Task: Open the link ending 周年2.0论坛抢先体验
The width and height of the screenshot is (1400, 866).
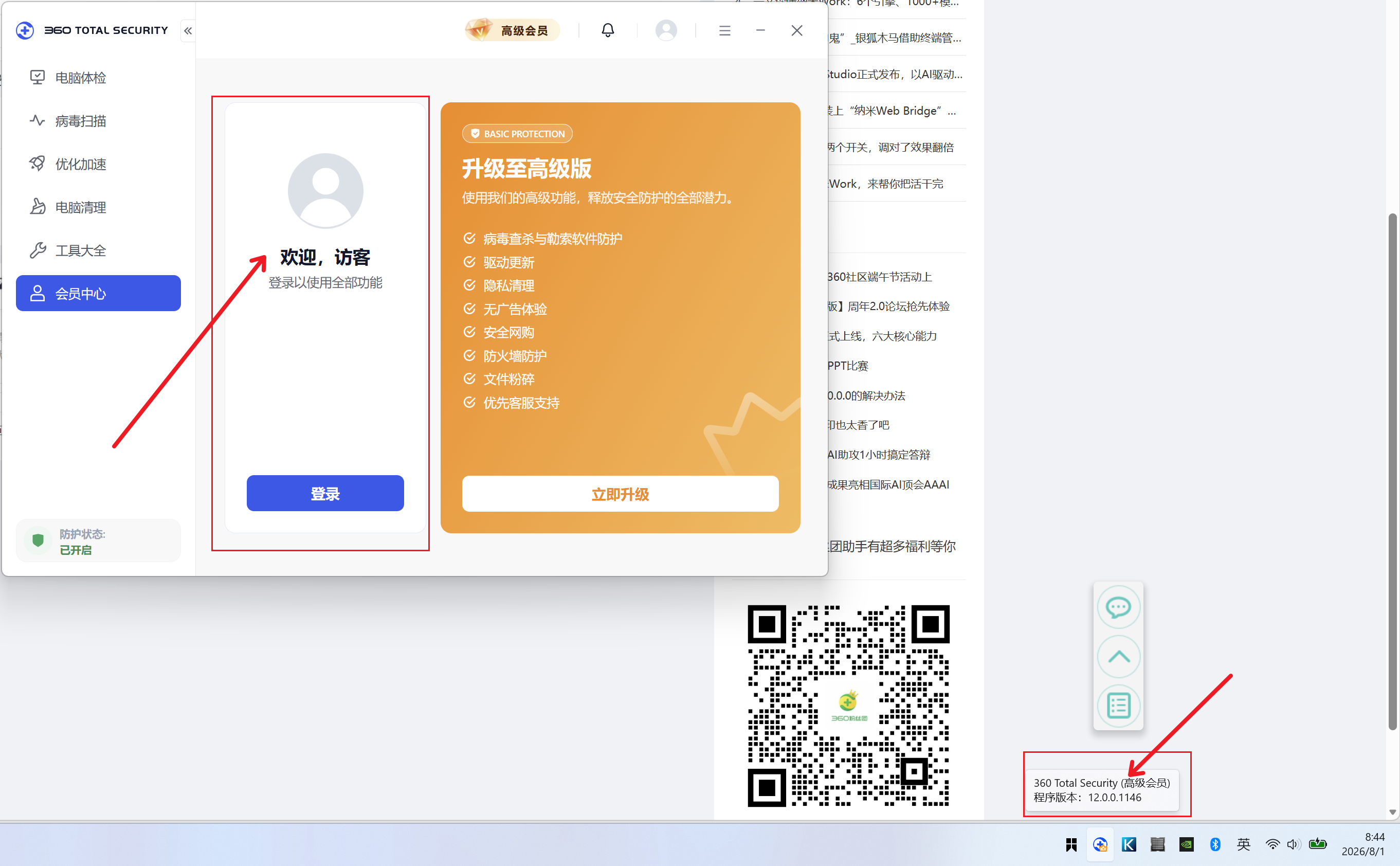Action: pos(888,306)
